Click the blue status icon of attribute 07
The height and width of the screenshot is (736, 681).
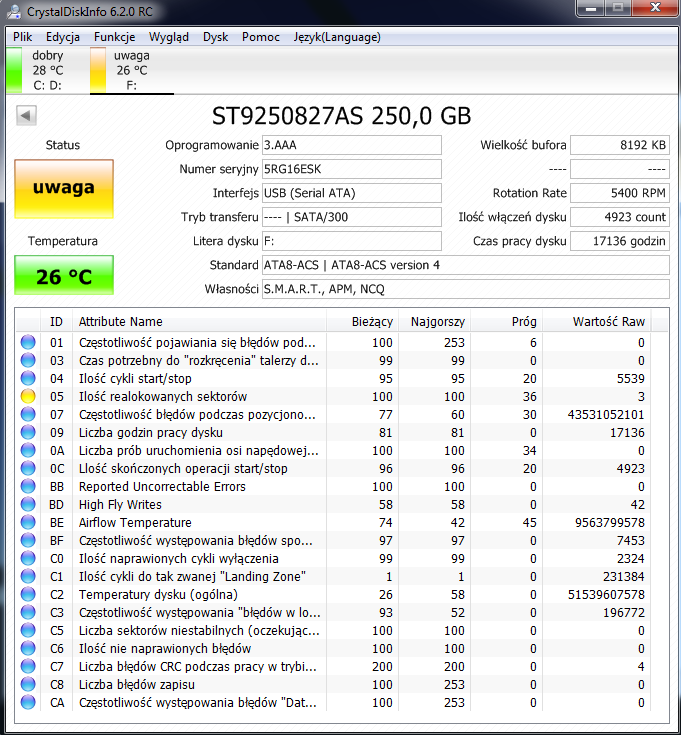(28, 414)
